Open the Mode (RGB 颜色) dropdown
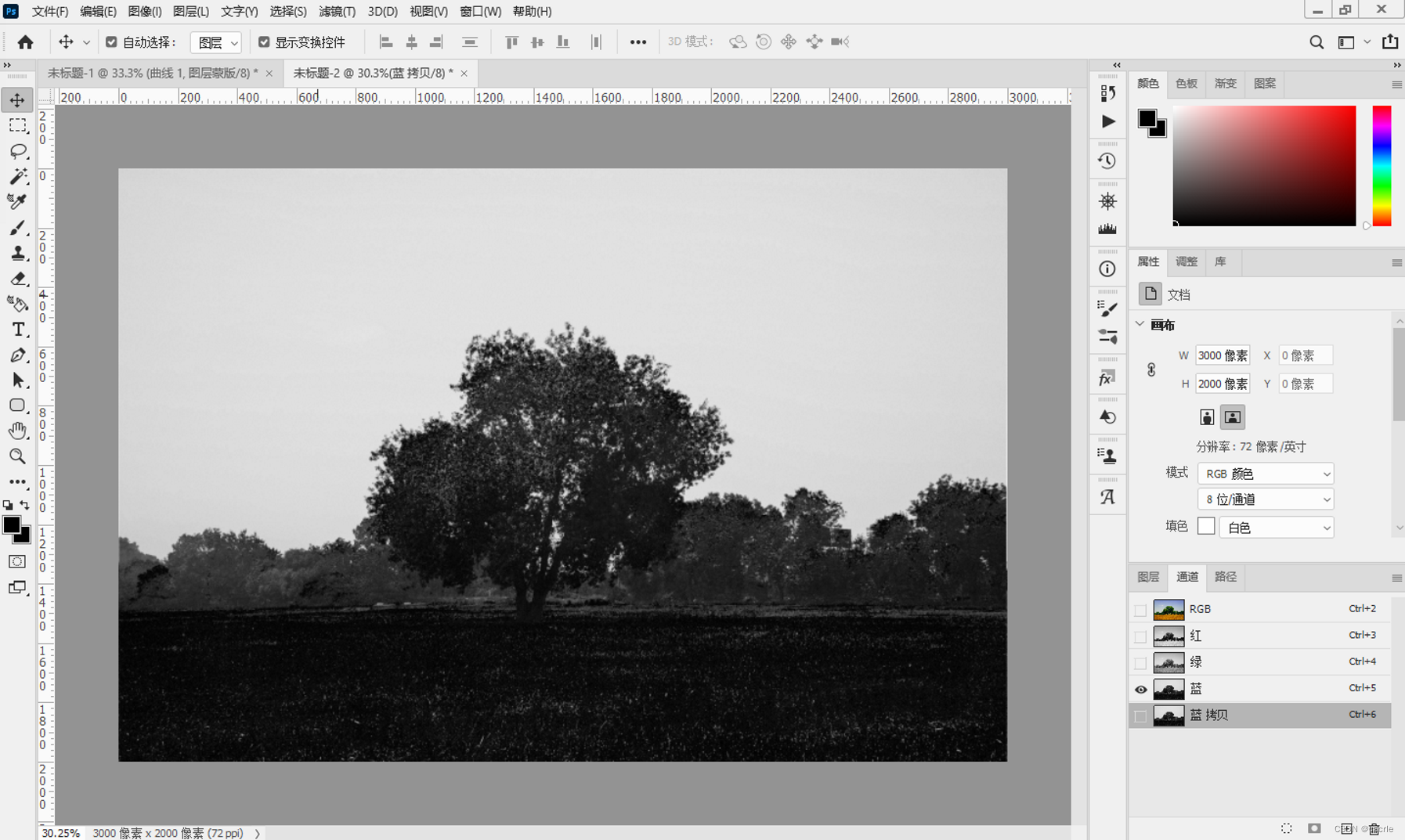Screen dimensions: 1405x840 (1266, 474)
